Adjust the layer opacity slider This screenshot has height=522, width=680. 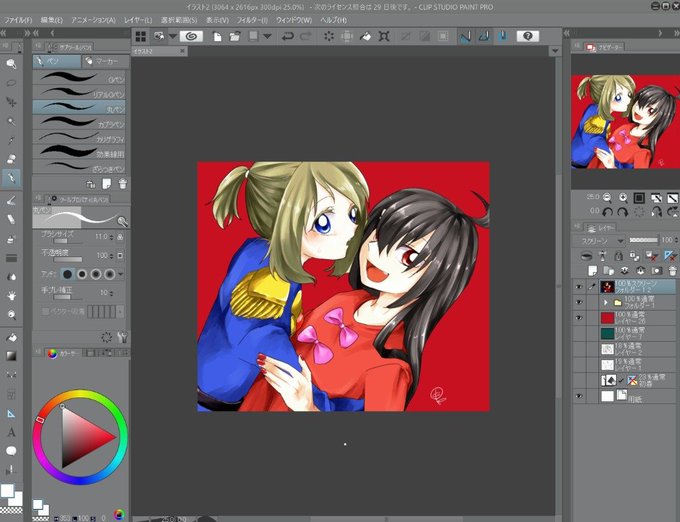644,240
